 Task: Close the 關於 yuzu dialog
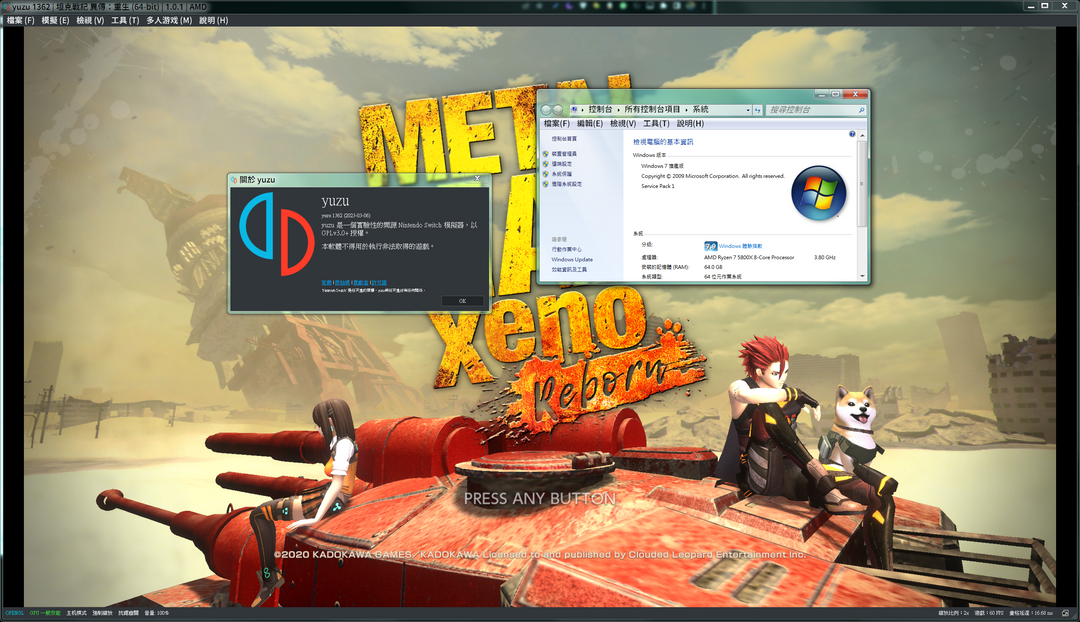[477, 179]
